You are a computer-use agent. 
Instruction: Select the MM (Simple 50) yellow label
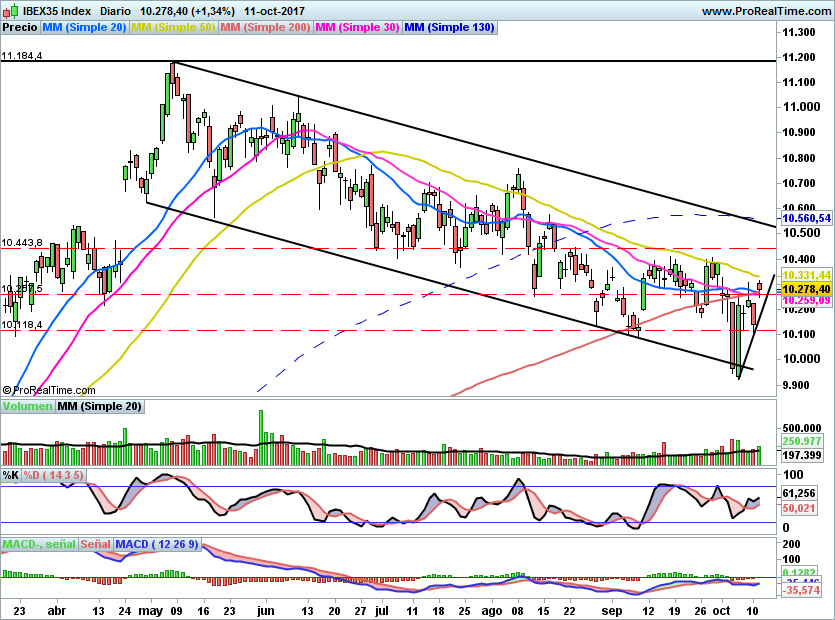pos(173,28)
